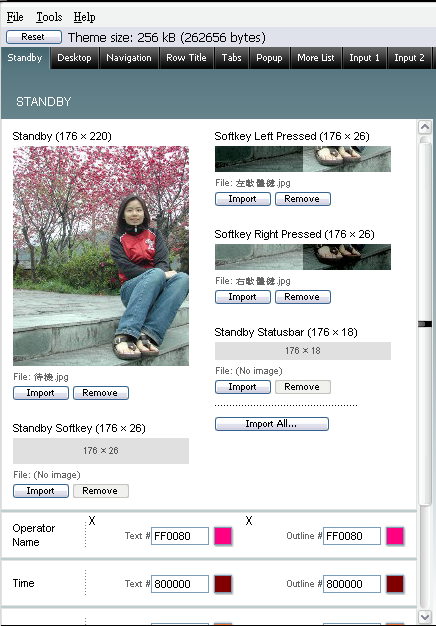Click the Operator Name label

click(x=34, y=535)
